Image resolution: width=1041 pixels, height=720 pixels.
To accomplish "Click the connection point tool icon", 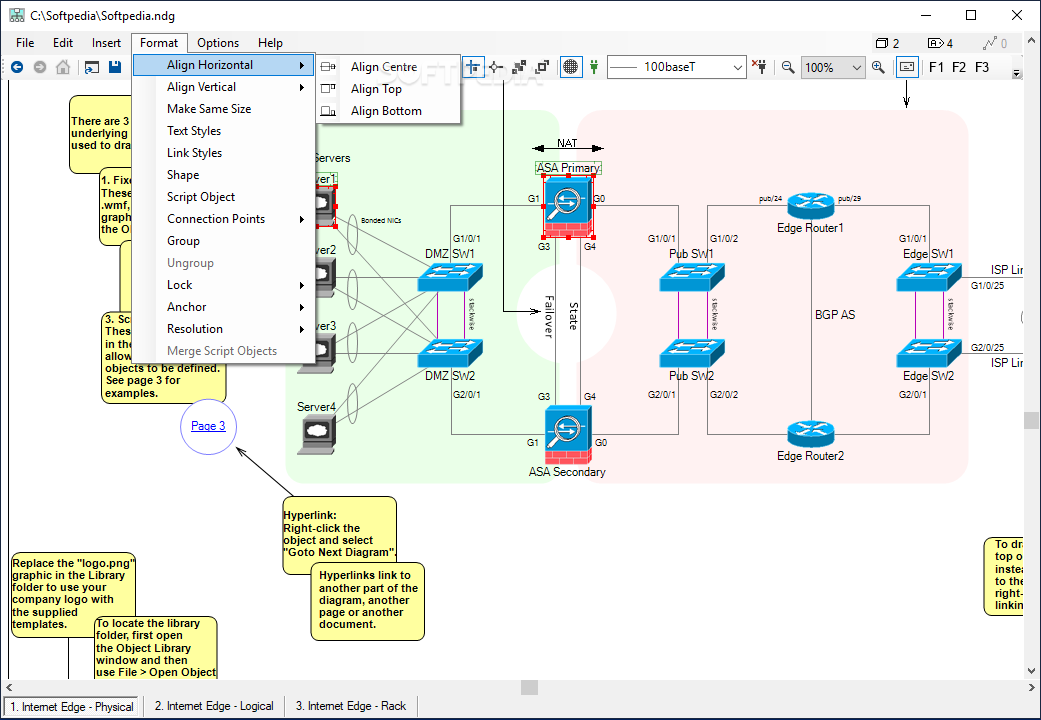I will (x=495, y=67).
